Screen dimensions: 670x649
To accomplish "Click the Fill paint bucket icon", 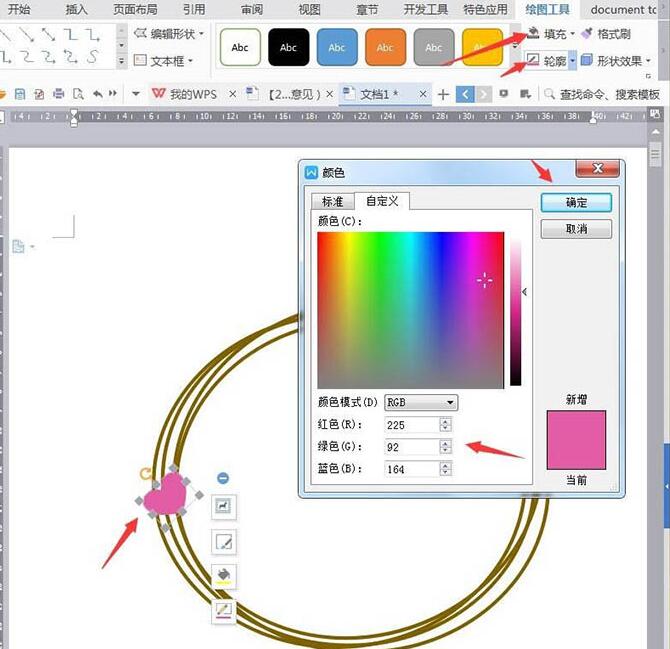I will tap(533, 33).
